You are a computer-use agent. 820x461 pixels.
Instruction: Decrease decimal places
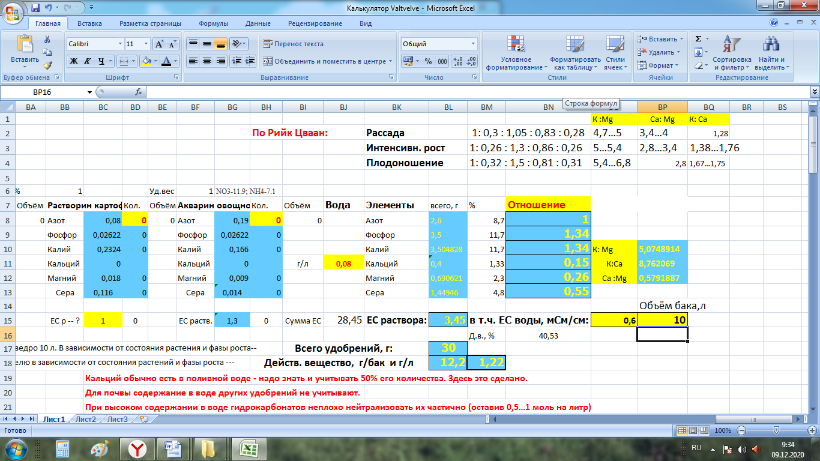471,61
